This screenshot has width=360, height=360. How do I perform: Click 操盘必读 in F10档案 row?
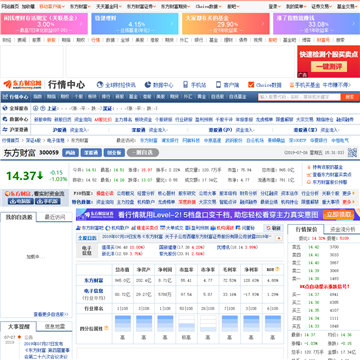coord(105,193)
